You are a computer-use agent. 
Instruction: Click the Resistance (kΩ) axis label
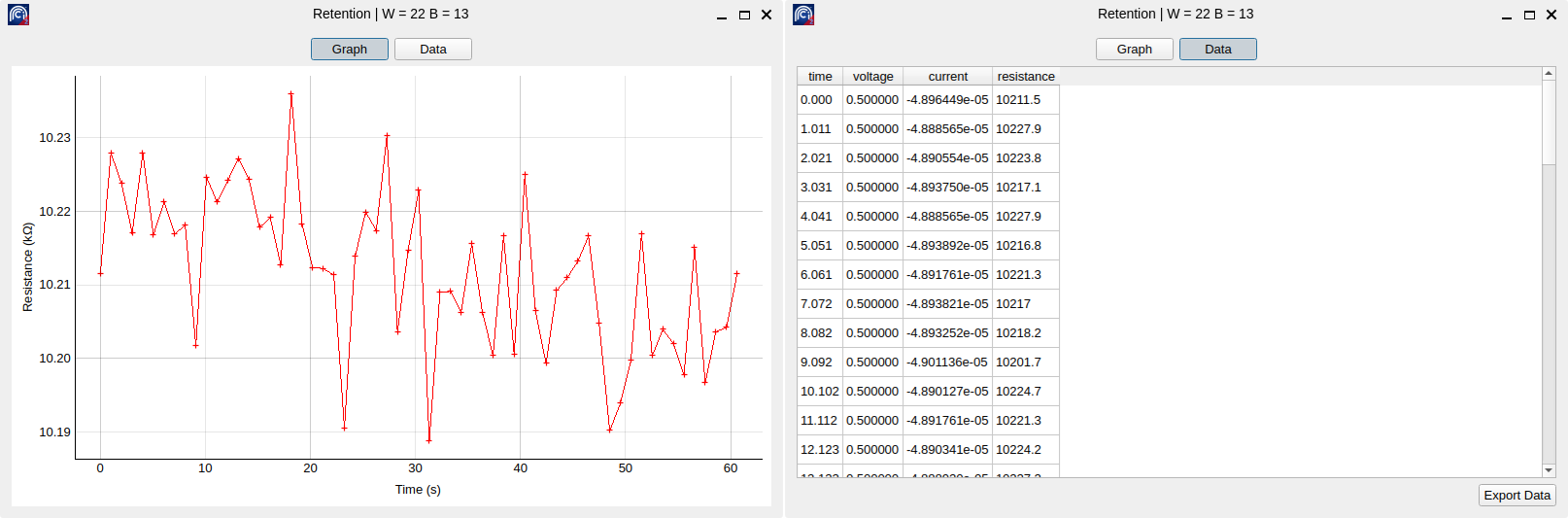tap(27, 267)
